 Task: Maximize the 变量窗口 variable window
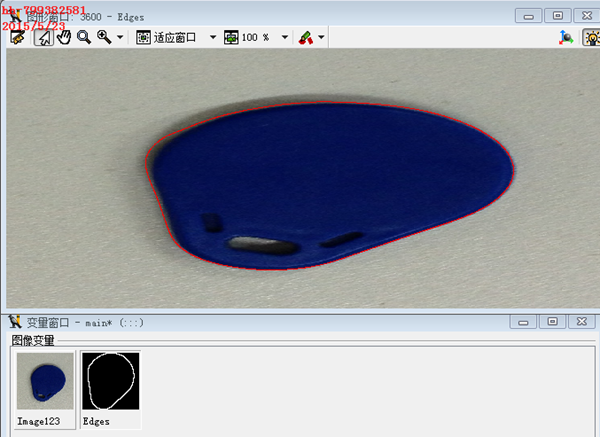click(552, 321)
